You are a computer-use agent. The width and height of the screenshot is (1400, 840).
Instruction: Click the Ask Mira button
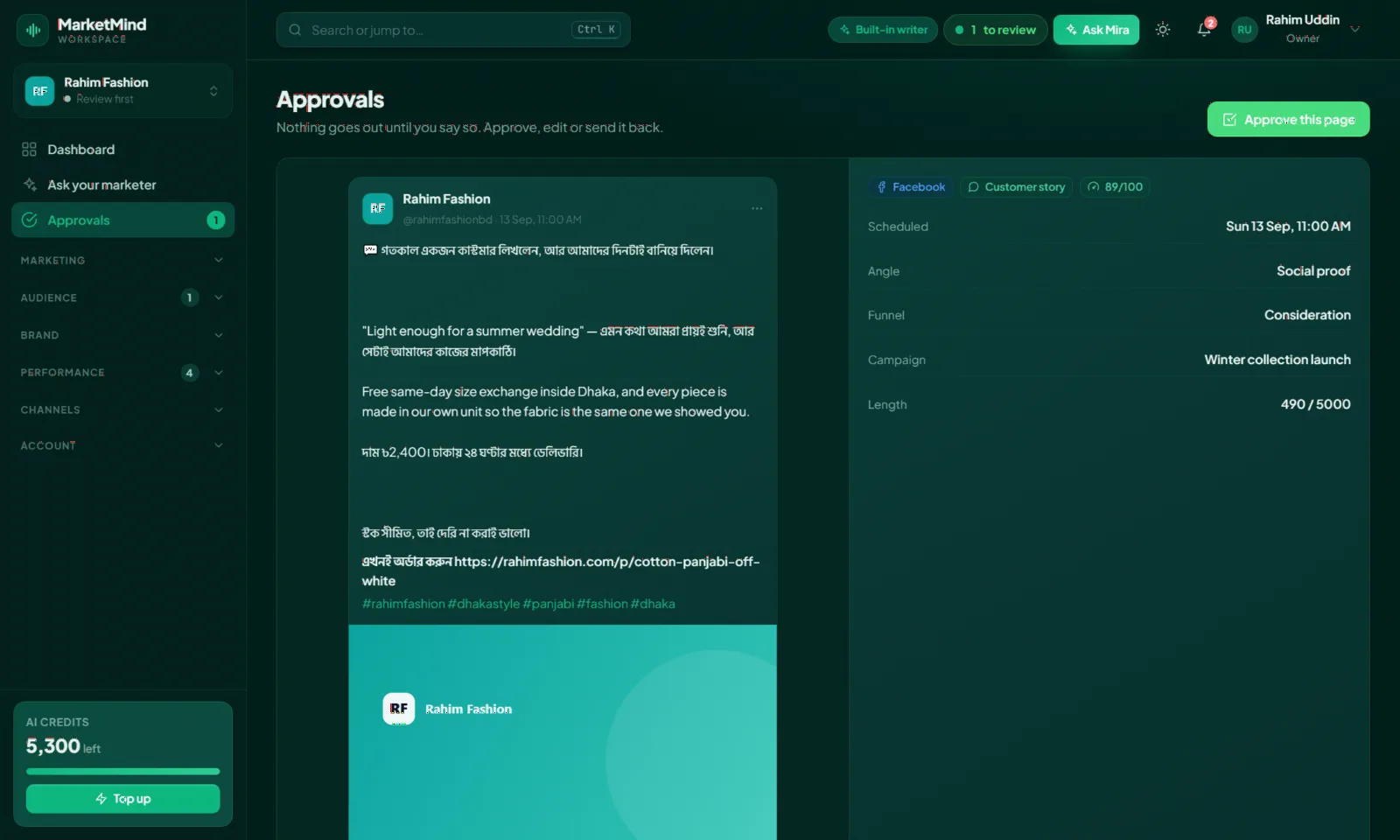point(1096,30)
